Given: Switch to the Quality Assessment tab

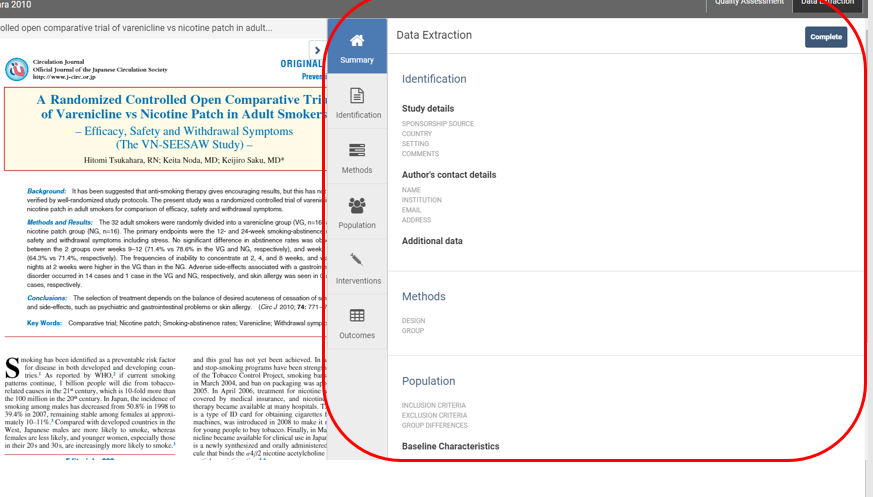Looking at the screenshot, I should 749,3.
